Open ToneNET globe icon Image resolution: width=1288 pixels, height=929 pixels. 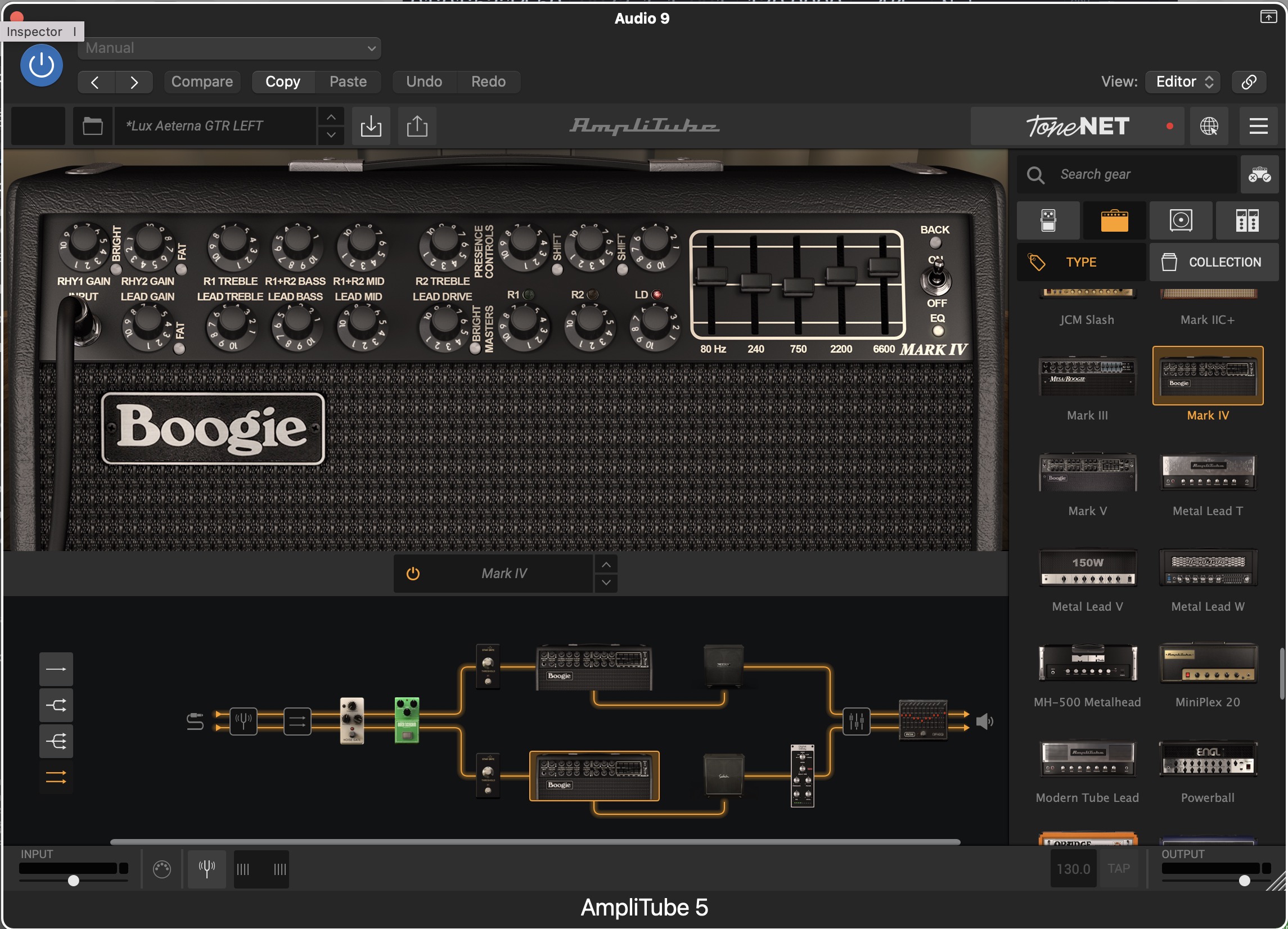coord(1209,125)
